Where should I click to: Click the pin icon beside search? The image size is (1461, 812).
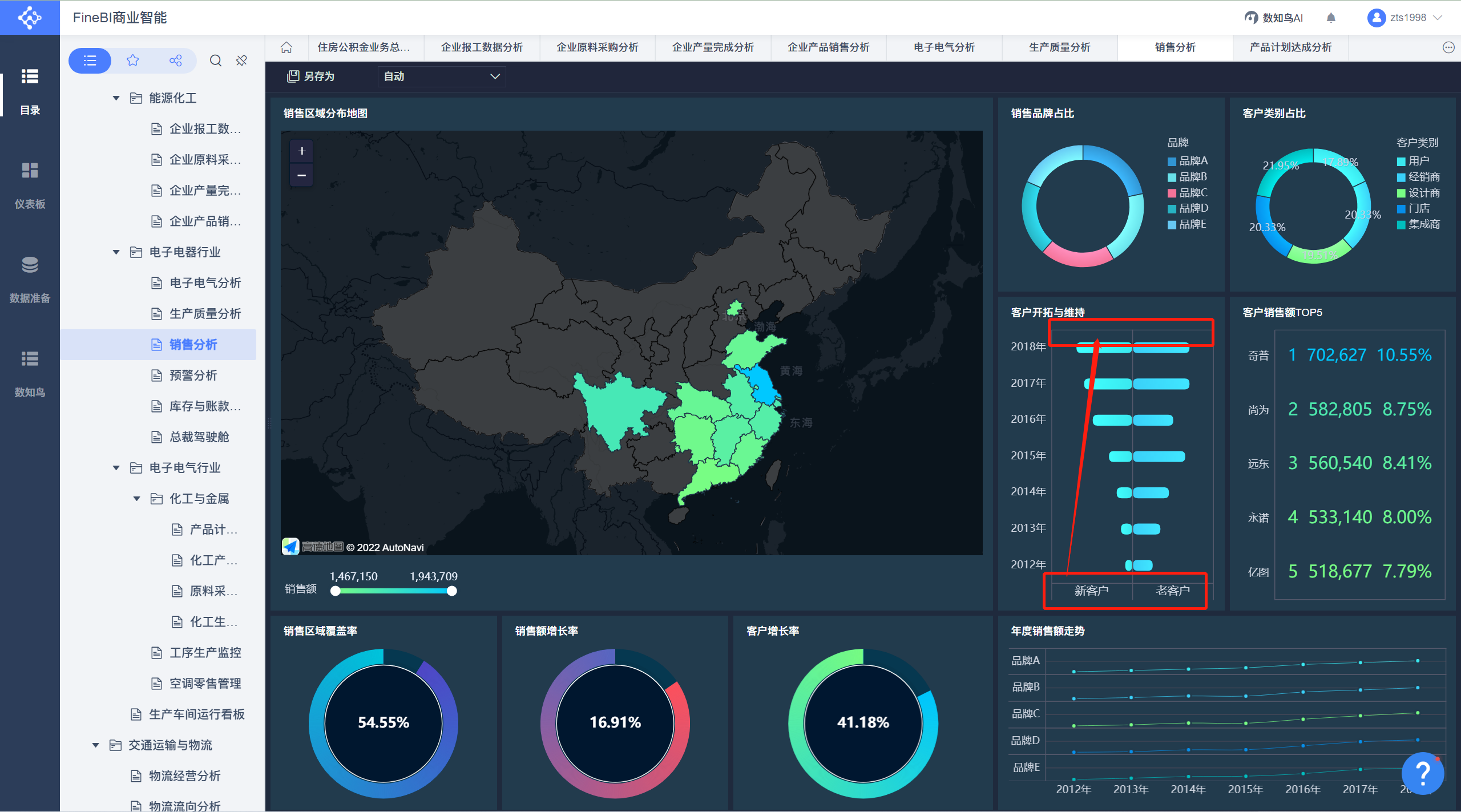241,60
